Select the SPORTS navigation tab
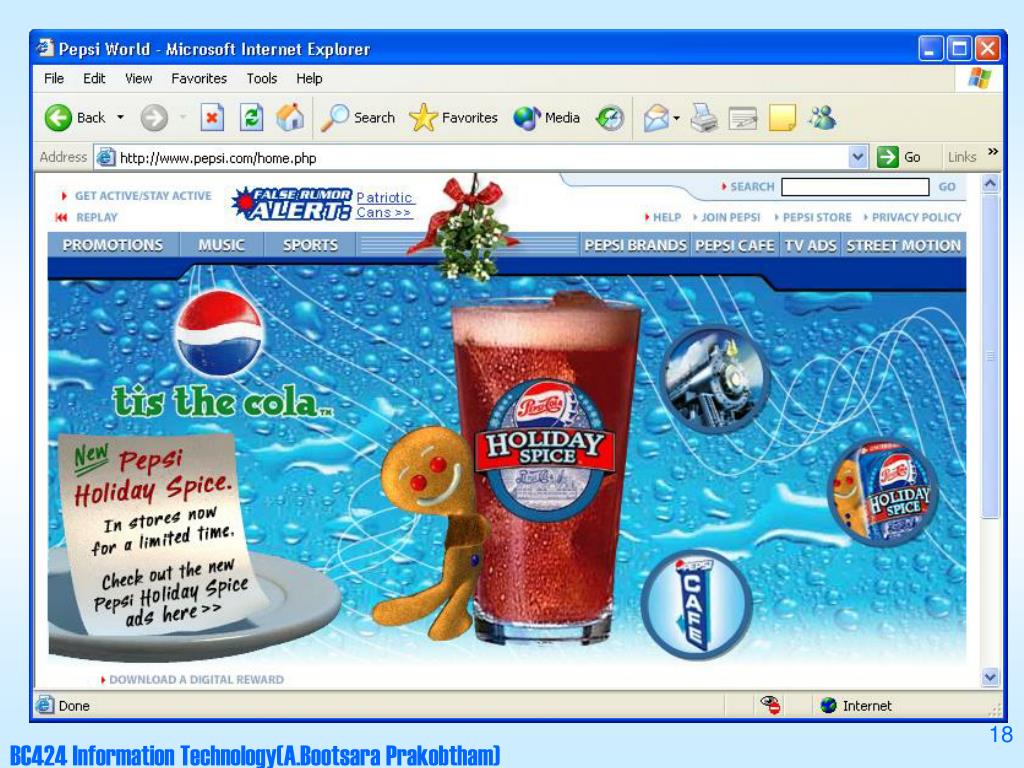 pyautogui.click(x=310, y=245)
